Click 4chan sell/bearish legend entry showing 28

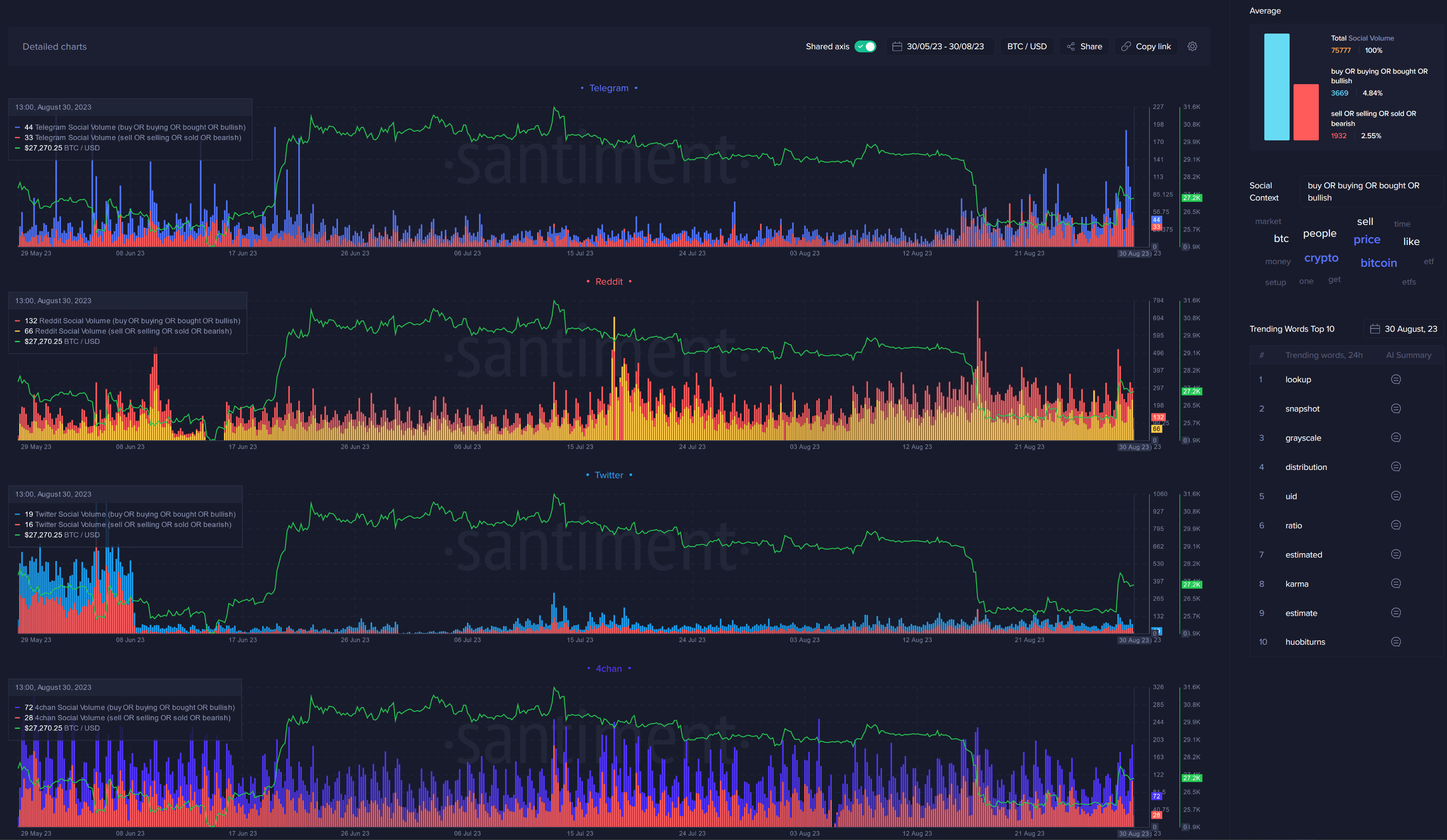(123, 718)
